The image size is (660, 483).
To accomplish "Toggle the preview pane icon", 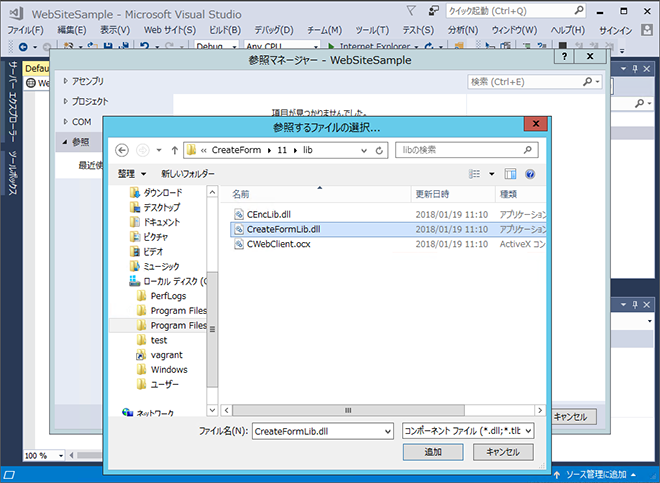I will [x=510, y=174].
